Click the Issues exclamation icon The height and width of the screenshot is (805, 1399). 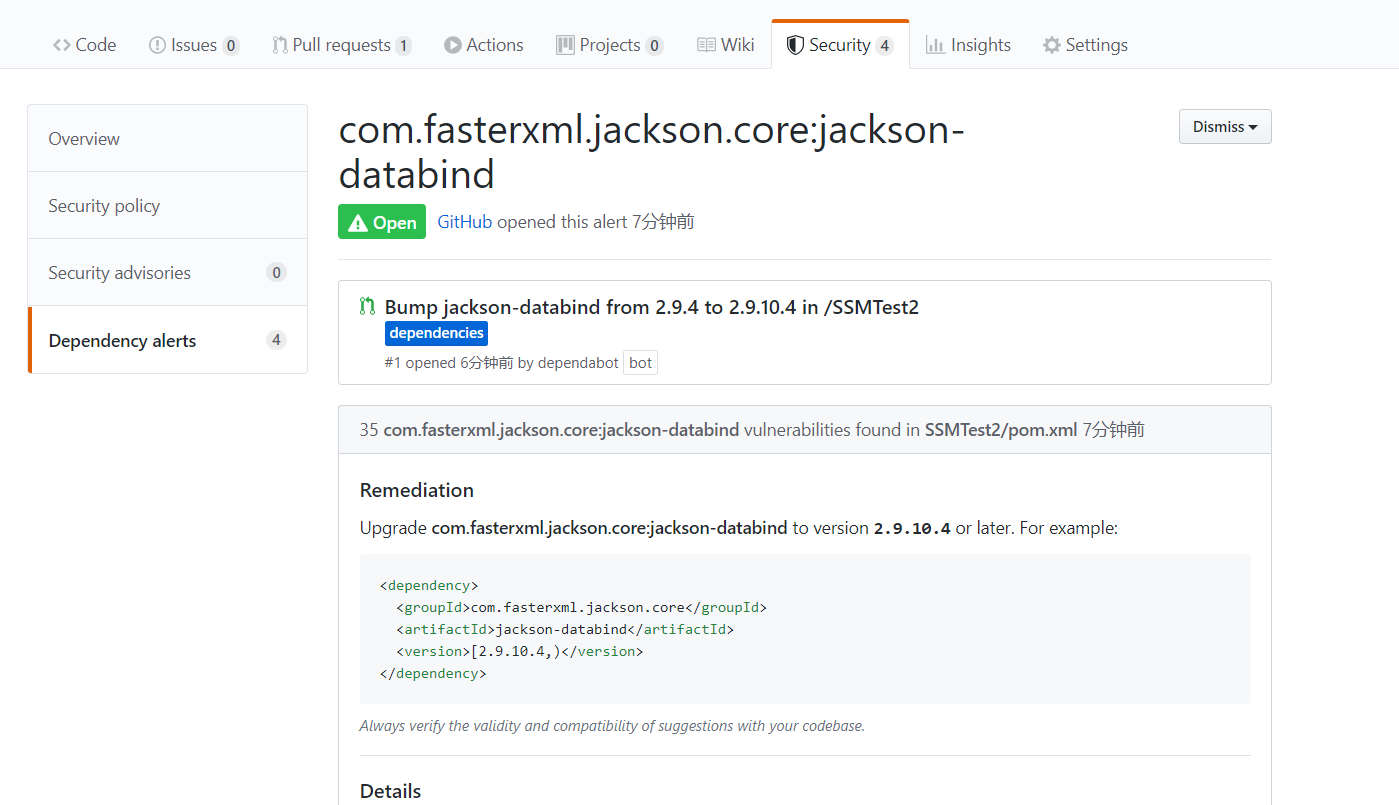click(157, 45)
